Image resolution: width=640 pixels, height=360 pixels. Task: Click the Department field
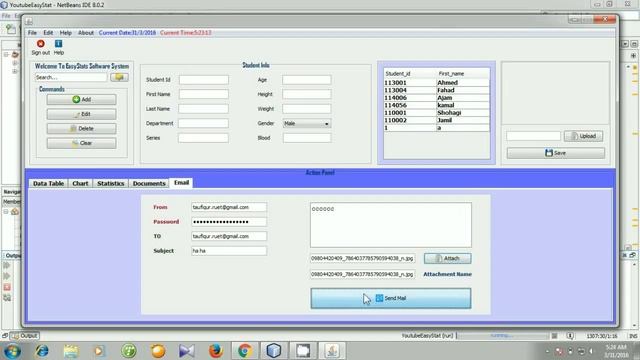pos(203,123)
